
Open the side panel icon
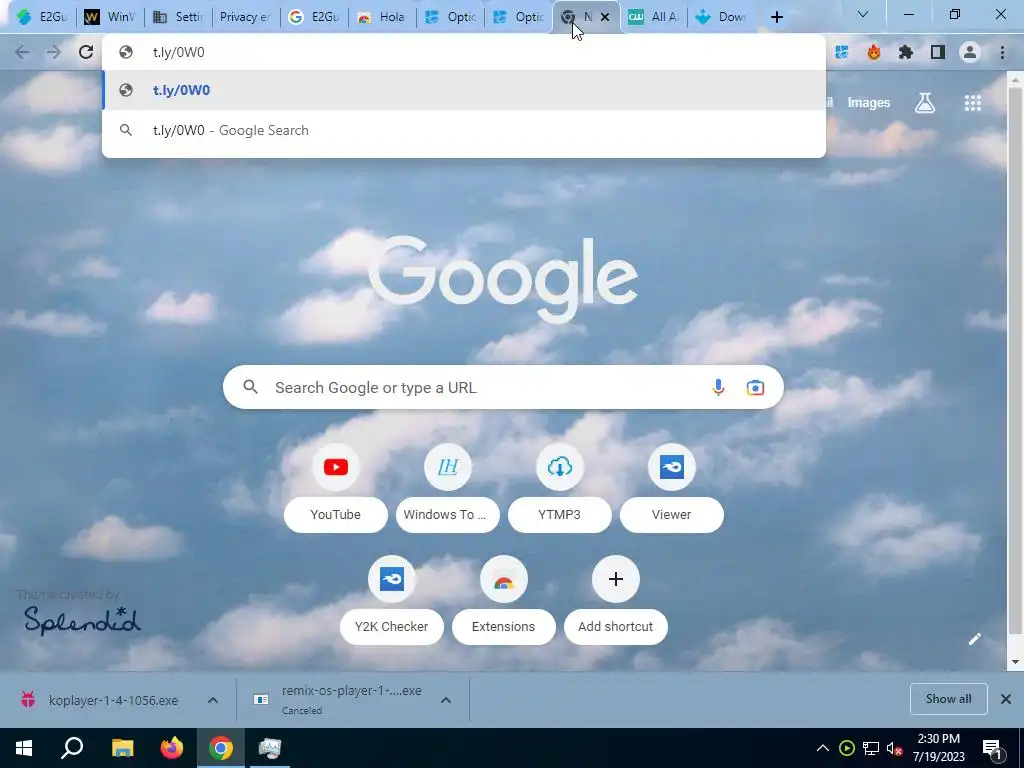coord(938,52)
